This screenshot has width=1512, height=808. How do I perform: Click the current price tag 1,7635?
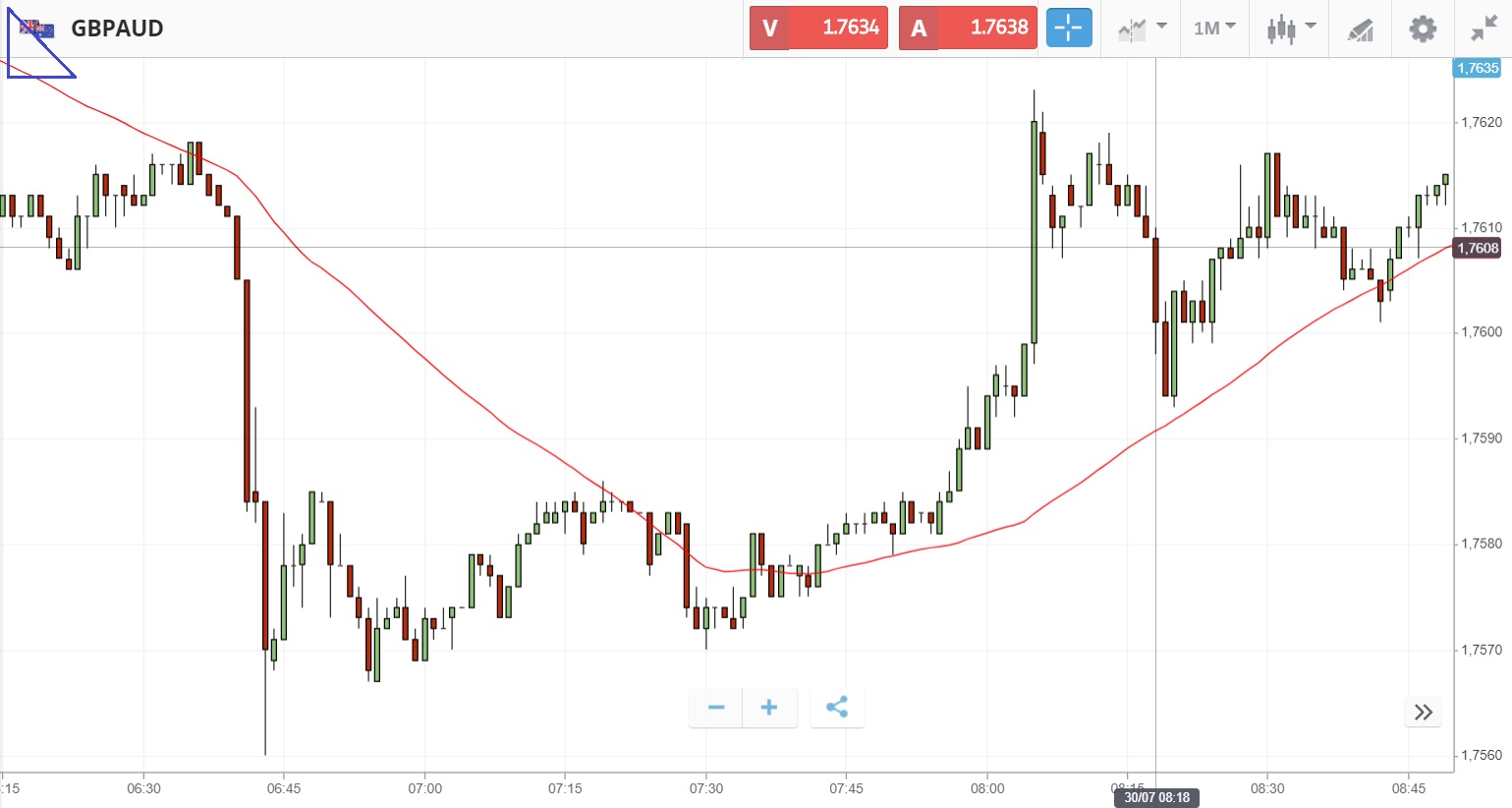[x=1477, y=68]
